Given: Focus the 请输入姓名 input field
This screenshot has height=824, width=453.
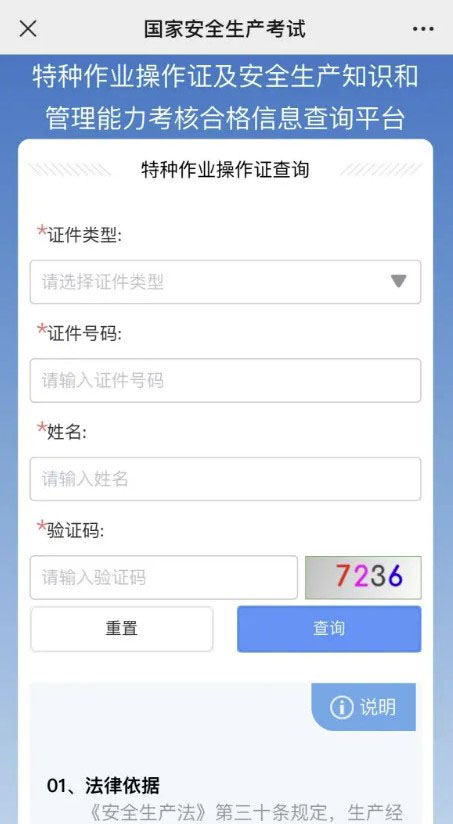Looking at the screenshot, I should [225, 479].
